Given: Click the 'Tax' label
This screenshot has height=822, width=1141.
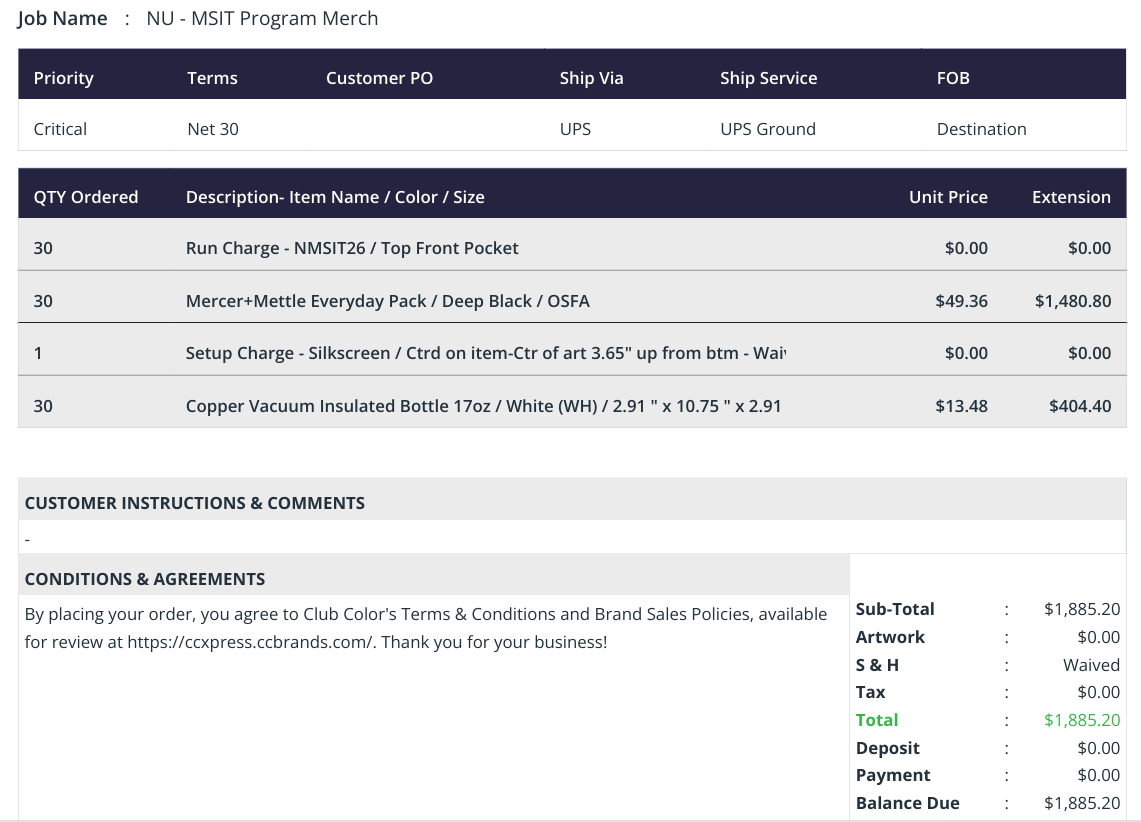Looking at the screenshot, I should [x=870, y=693].
